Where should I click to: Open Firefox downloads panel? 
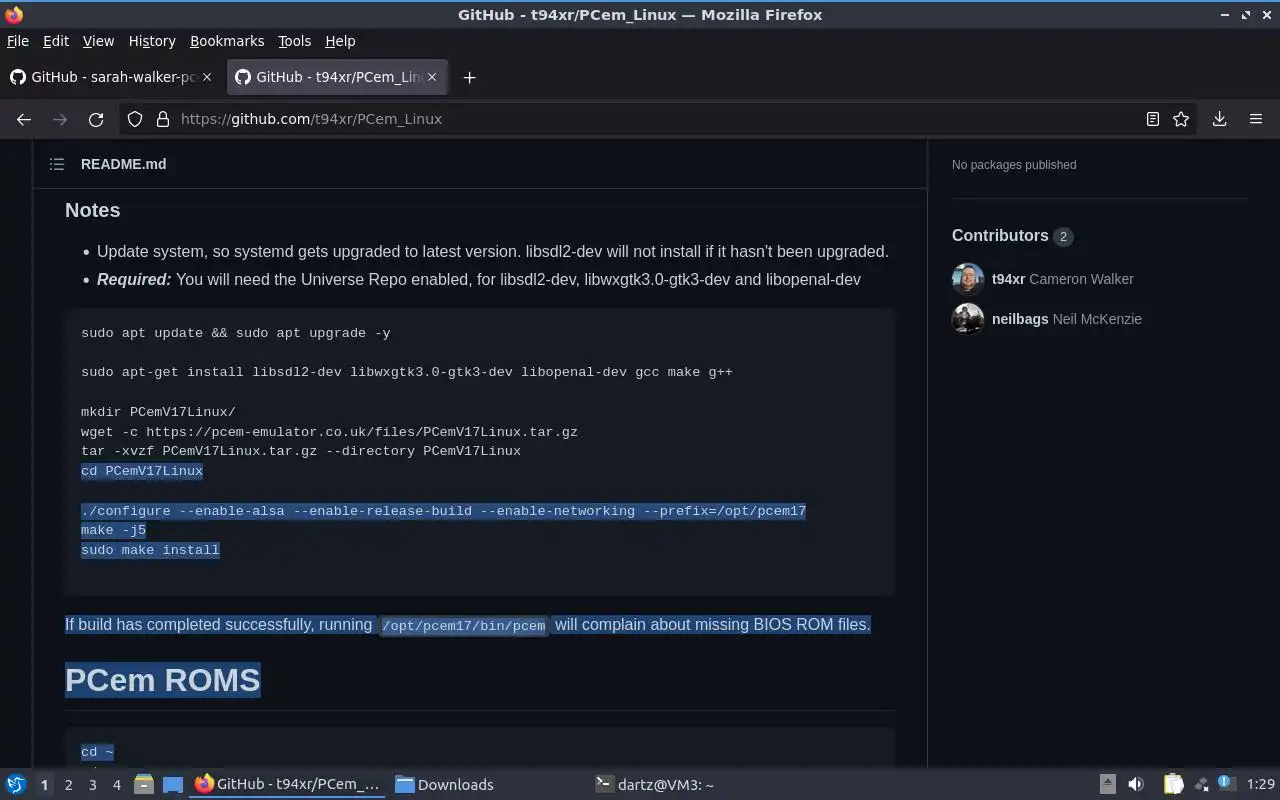(1219, 119)
